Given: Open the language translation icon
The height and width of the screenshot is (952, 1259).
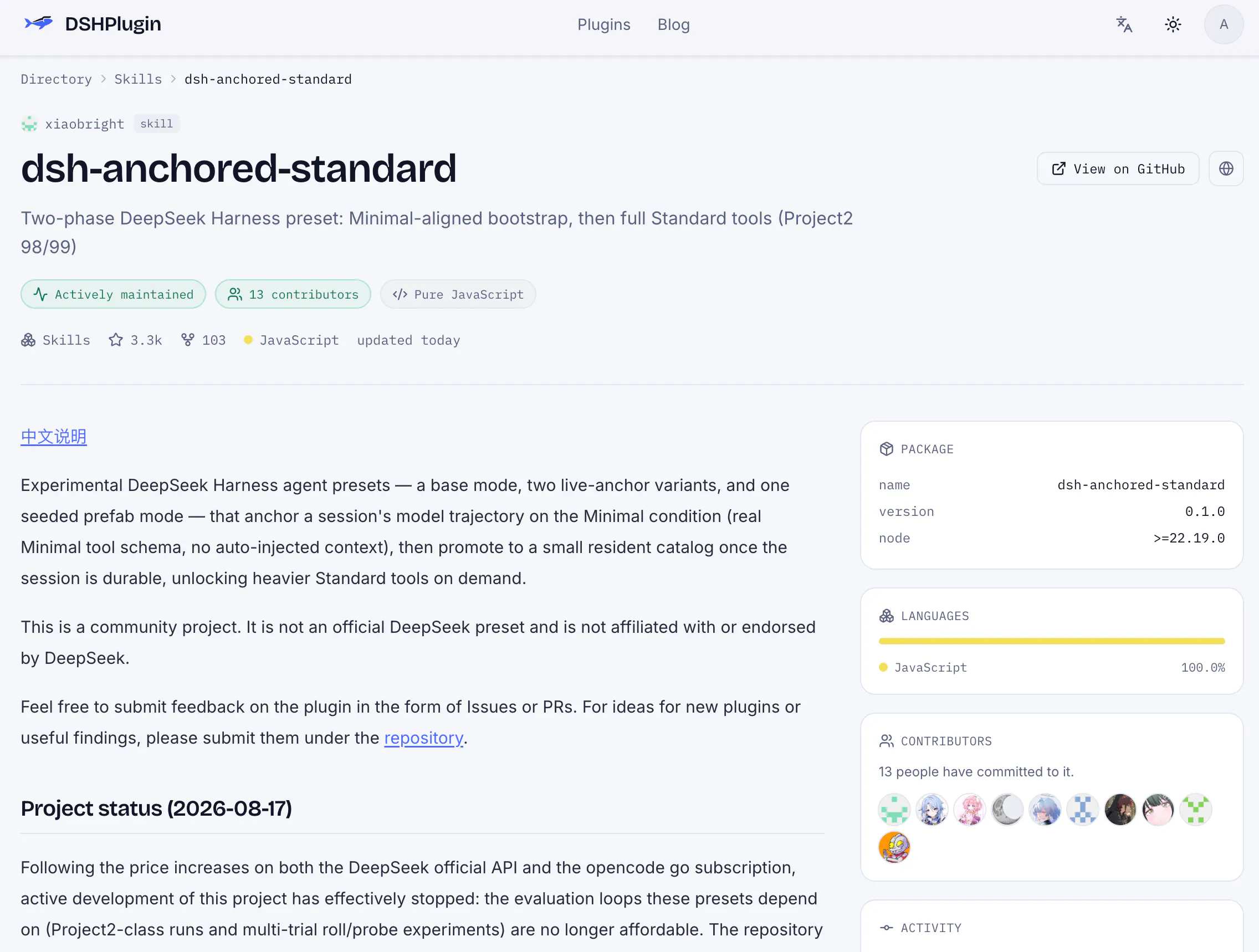Looking at the screenshot, I should 1124,24.
